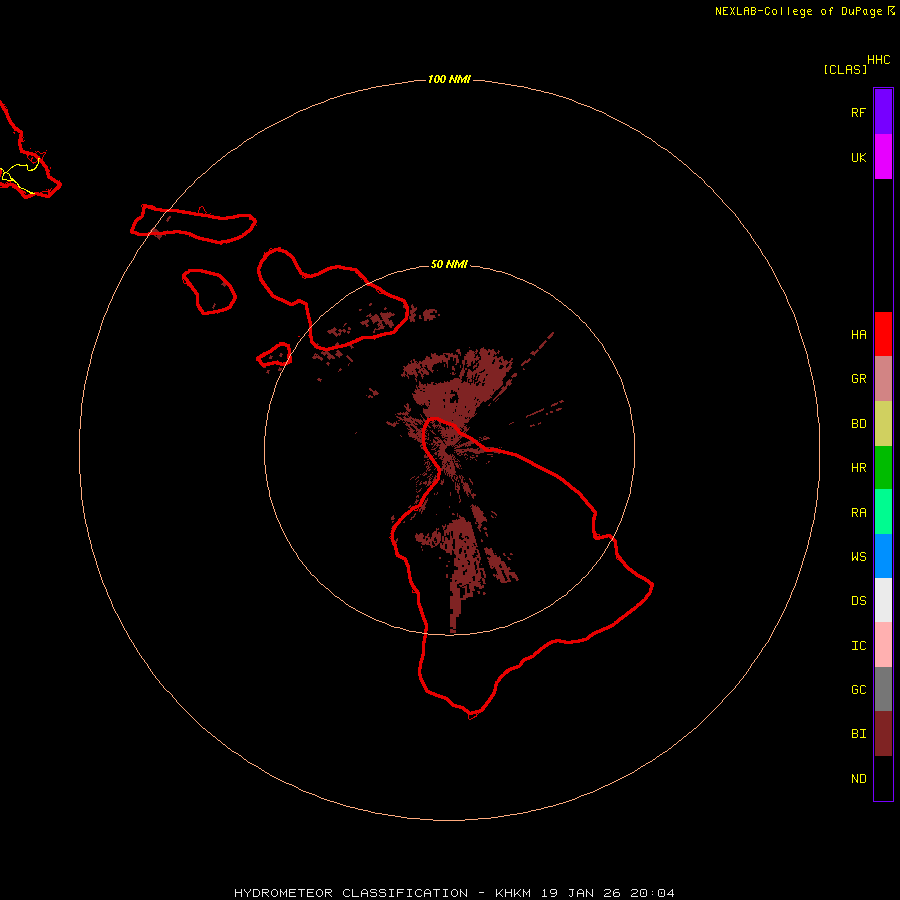Viewport: 900px width, 900px height.
Task: Click the Oahu island outline with the yellow line
Action: point(29,152)
